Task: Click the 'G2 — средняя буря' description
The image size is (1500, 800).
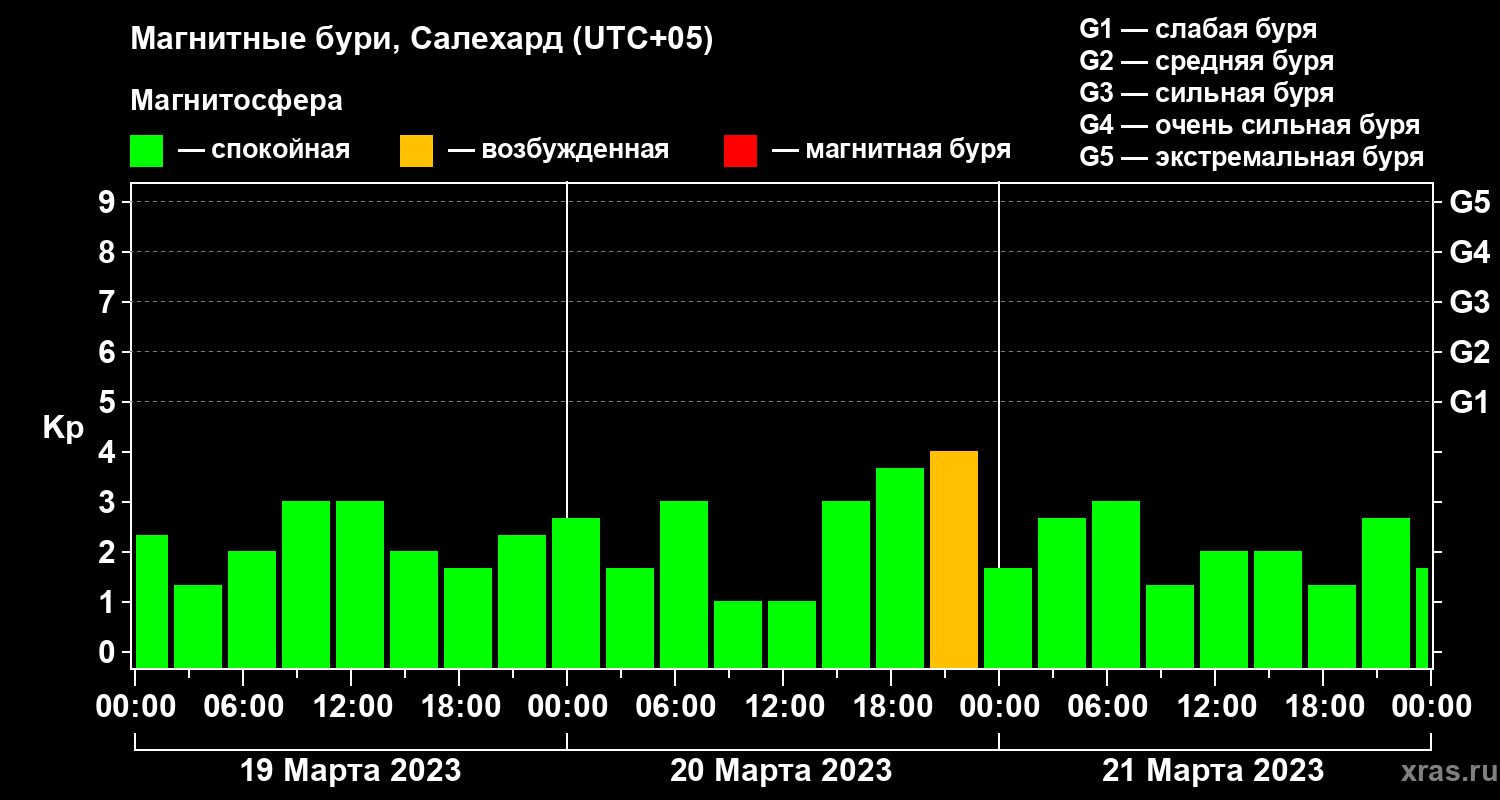Action: pos(1207,61)
